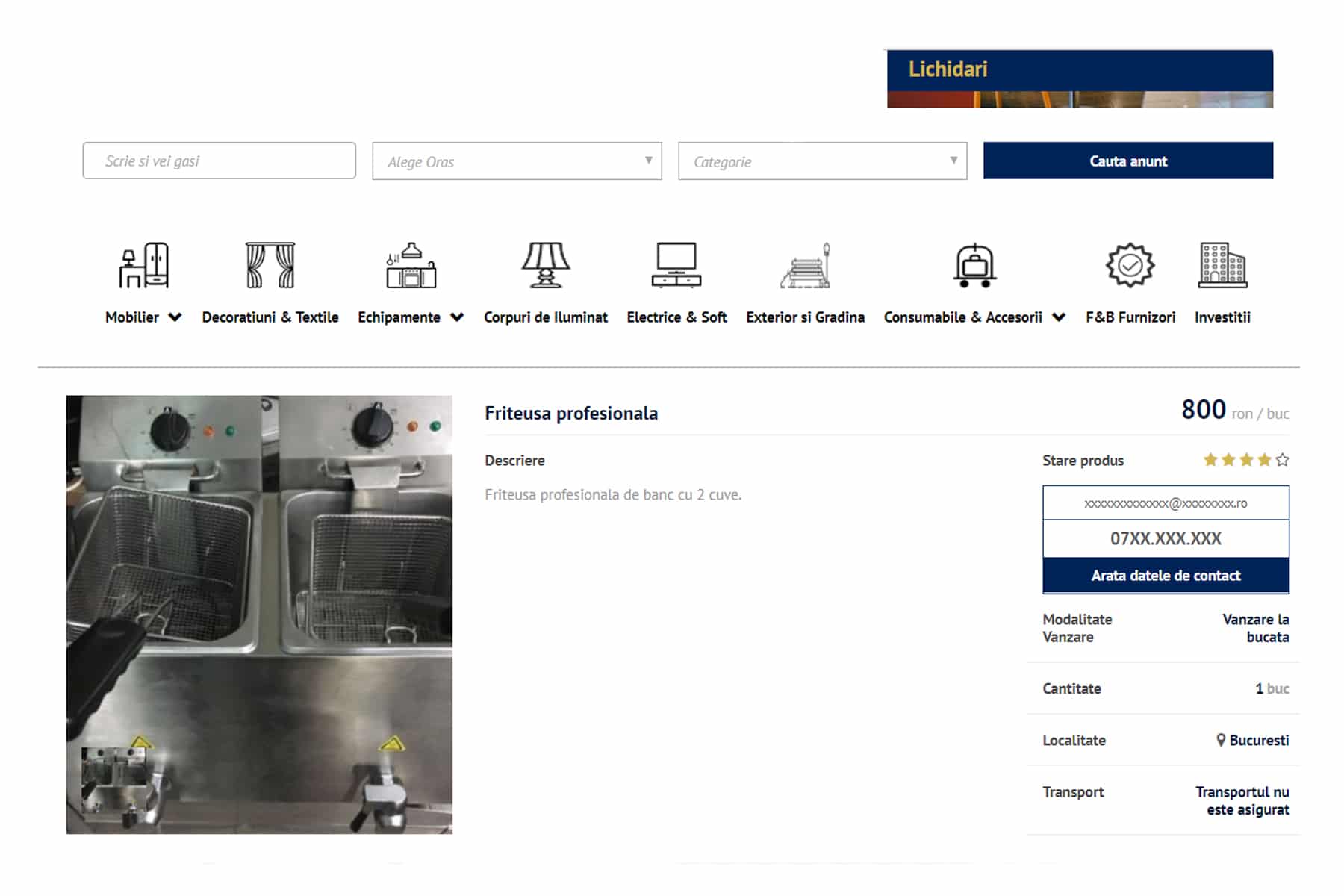This screenshot has width=1344, height=896.
Task: Click the Cauta anunt search button
Action: pyautogui.click(x=1128, y=161)
